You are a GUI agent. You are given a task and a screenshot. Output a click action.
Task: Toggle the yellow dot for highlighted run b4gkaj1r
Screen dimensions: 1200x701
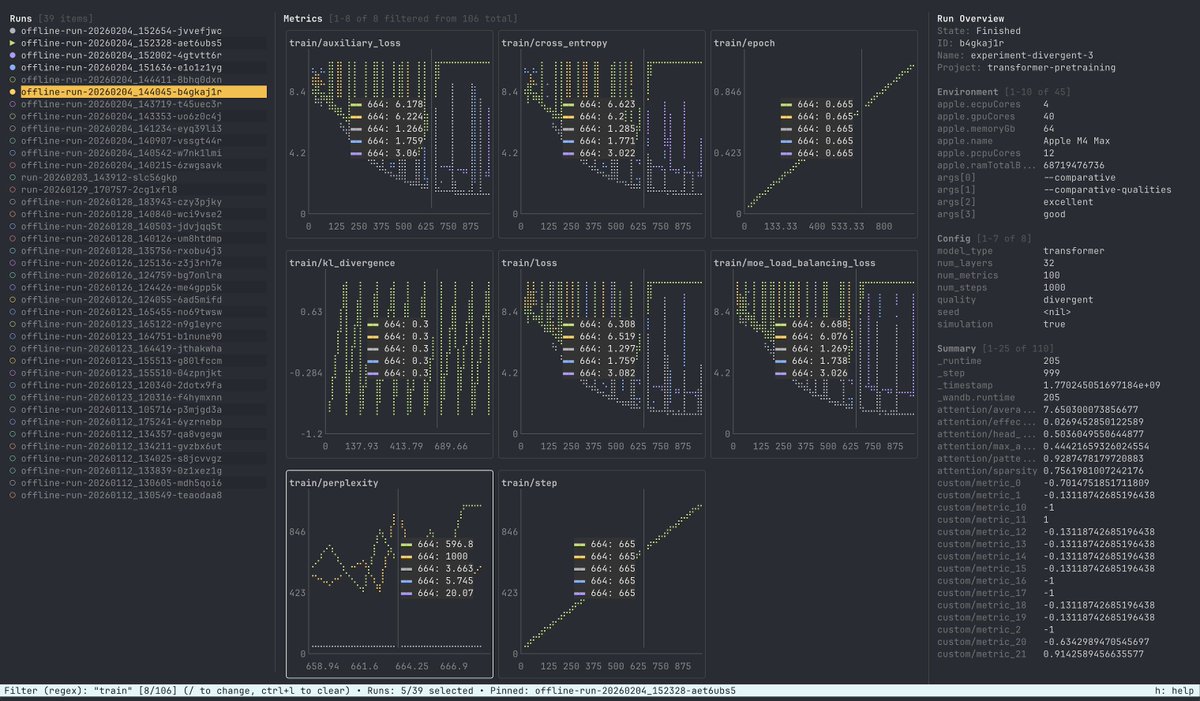coord(12,92)
